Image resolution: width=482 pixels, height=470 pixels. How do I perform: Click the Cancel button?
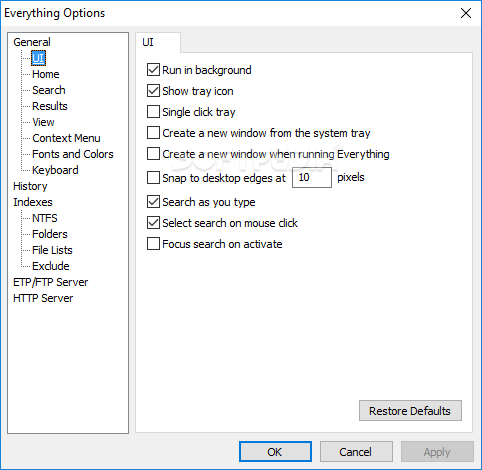point(356,452)
